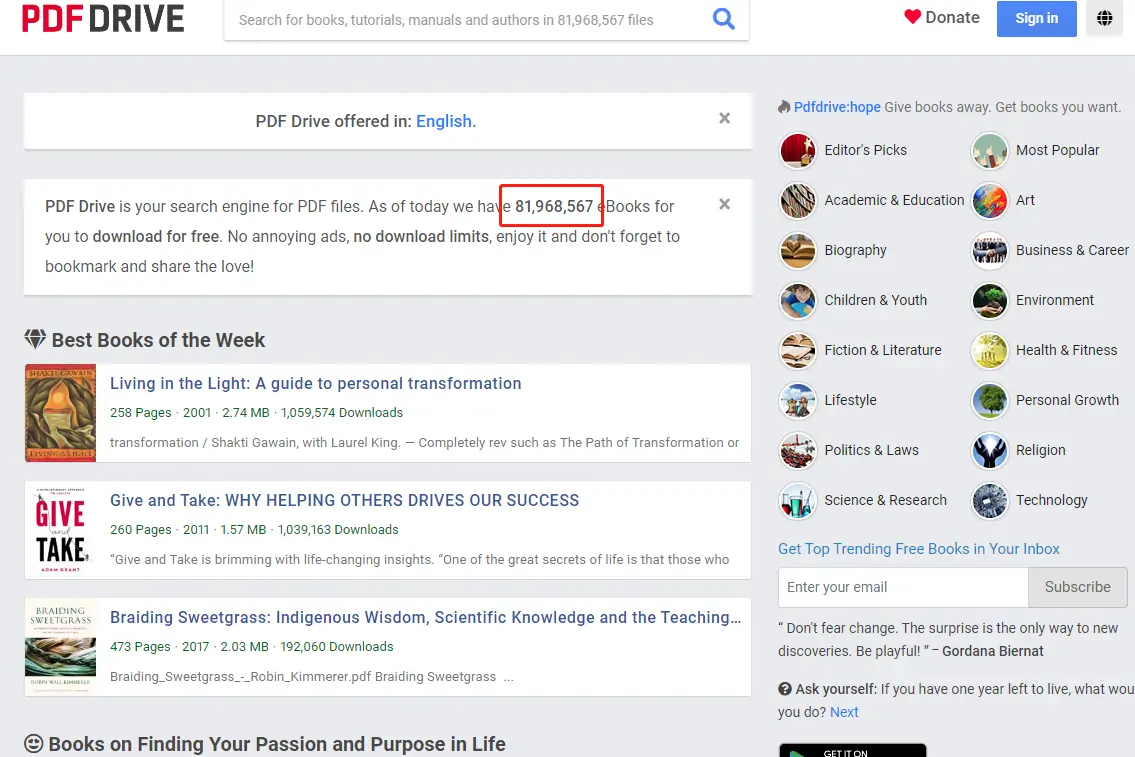Click Next for another question
Viewport: 1135px width, 757px height.
(x=844, y=712)
